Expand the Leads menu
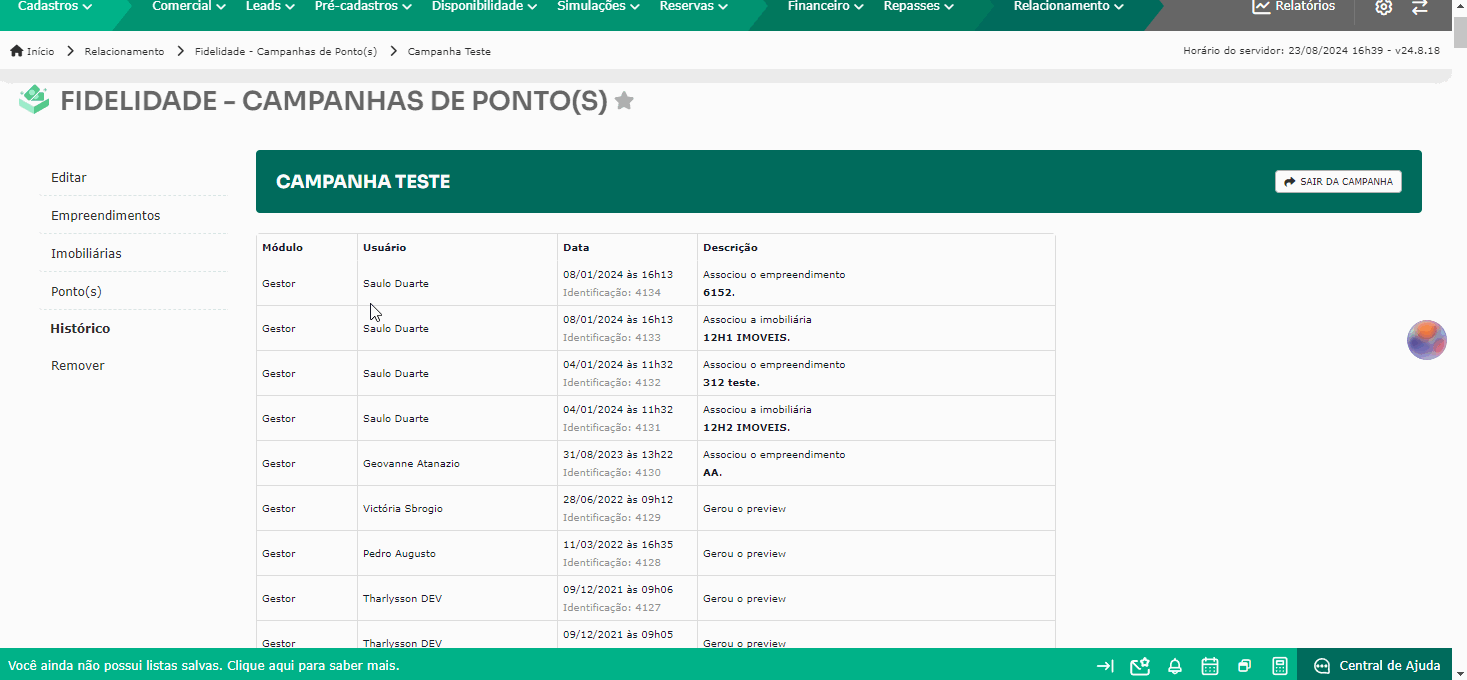Image resolution: width=1467 pixels, height=680 pixels. click(x=270, y=6)
